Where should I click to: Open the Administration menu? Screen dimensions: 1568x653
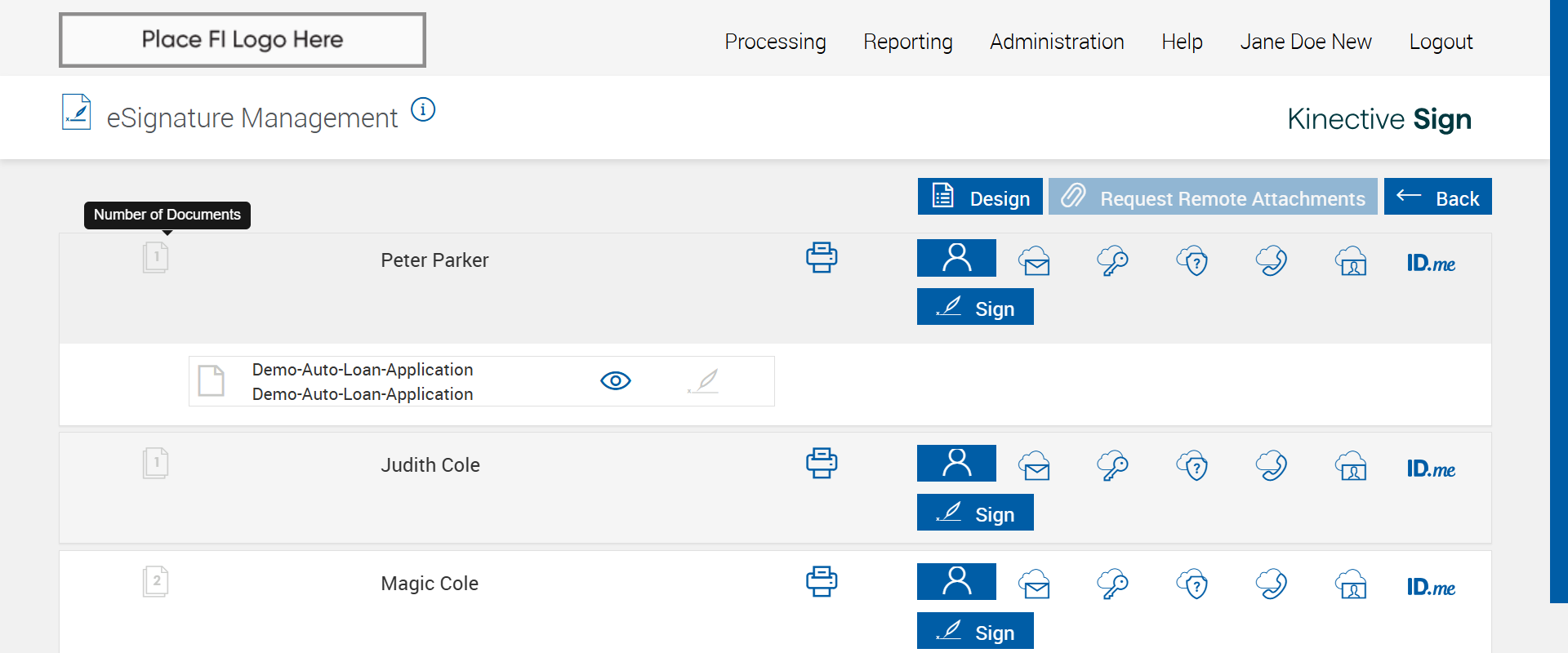point(1057,42)
